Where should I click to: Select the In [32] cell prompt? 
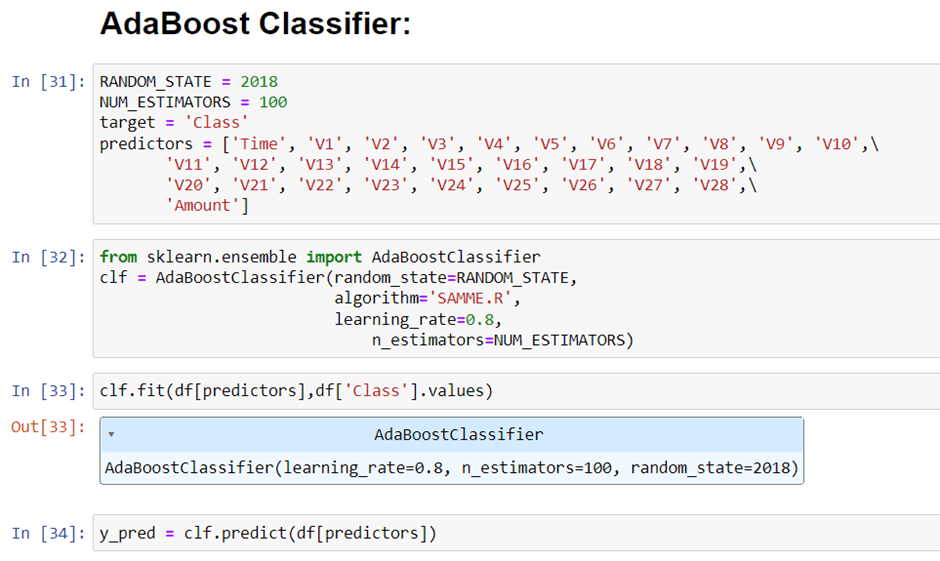(x=49, y=257)
